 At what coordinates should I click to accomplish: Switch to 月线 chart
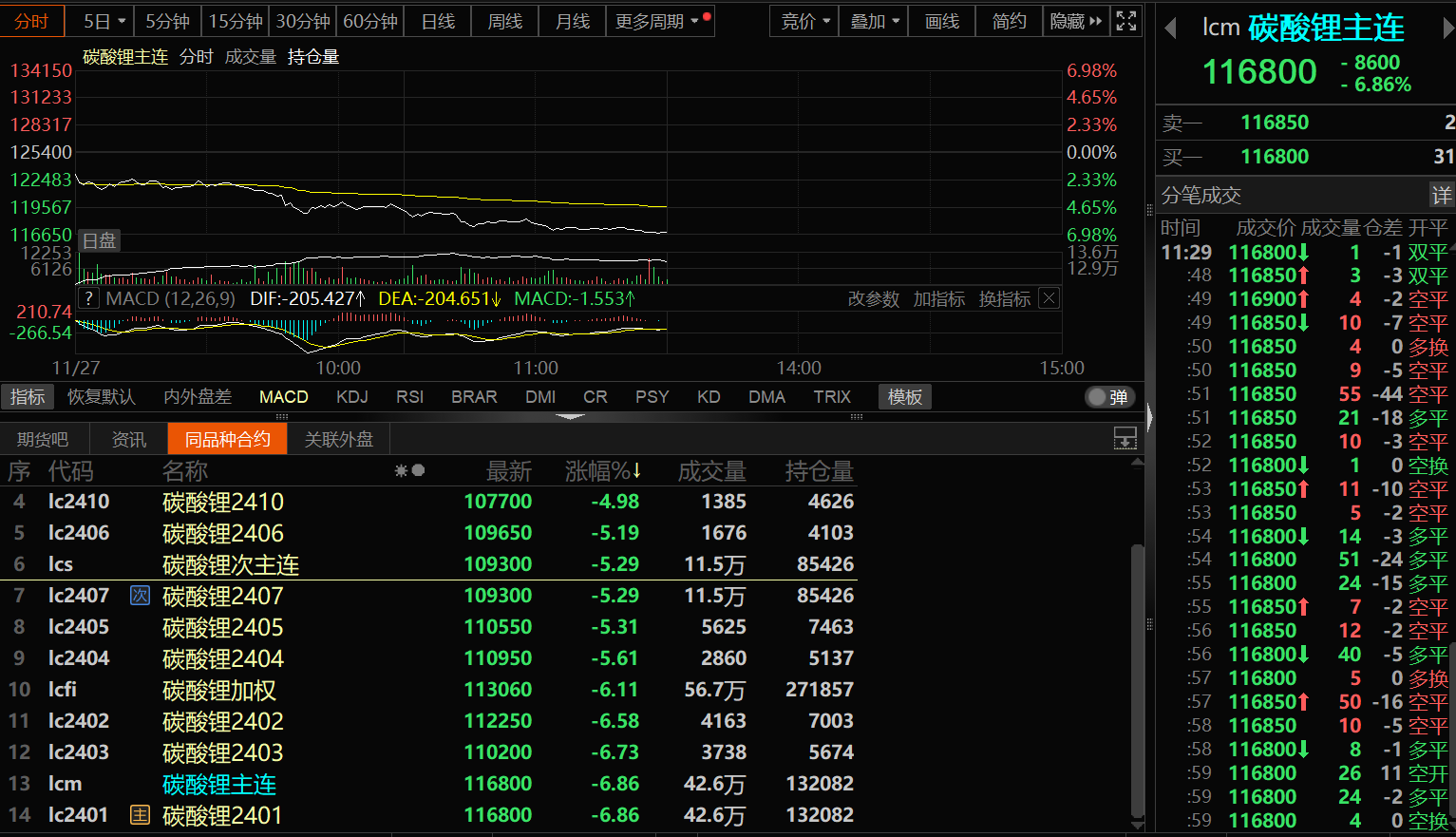pyautogui.click(x=573, y=21)
